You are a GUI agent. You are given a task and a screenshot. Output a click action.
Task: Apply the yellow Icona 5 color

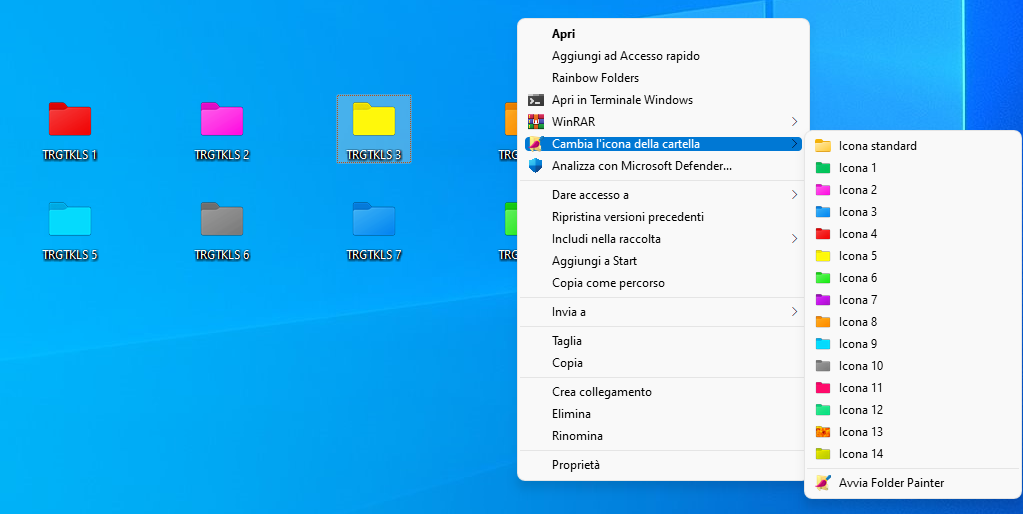(857, 256)
